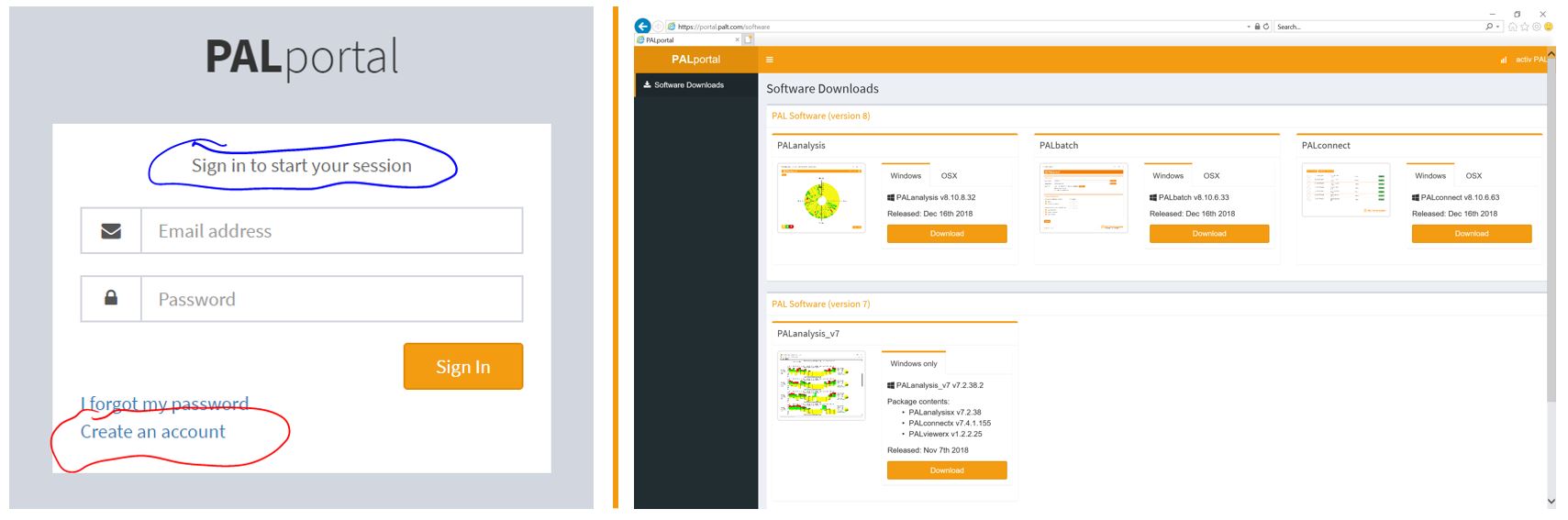Image resolution: width=1568 pixels, height=520 pixels.
Task: Download PALanalysis_v7 package
Action: 947,470
